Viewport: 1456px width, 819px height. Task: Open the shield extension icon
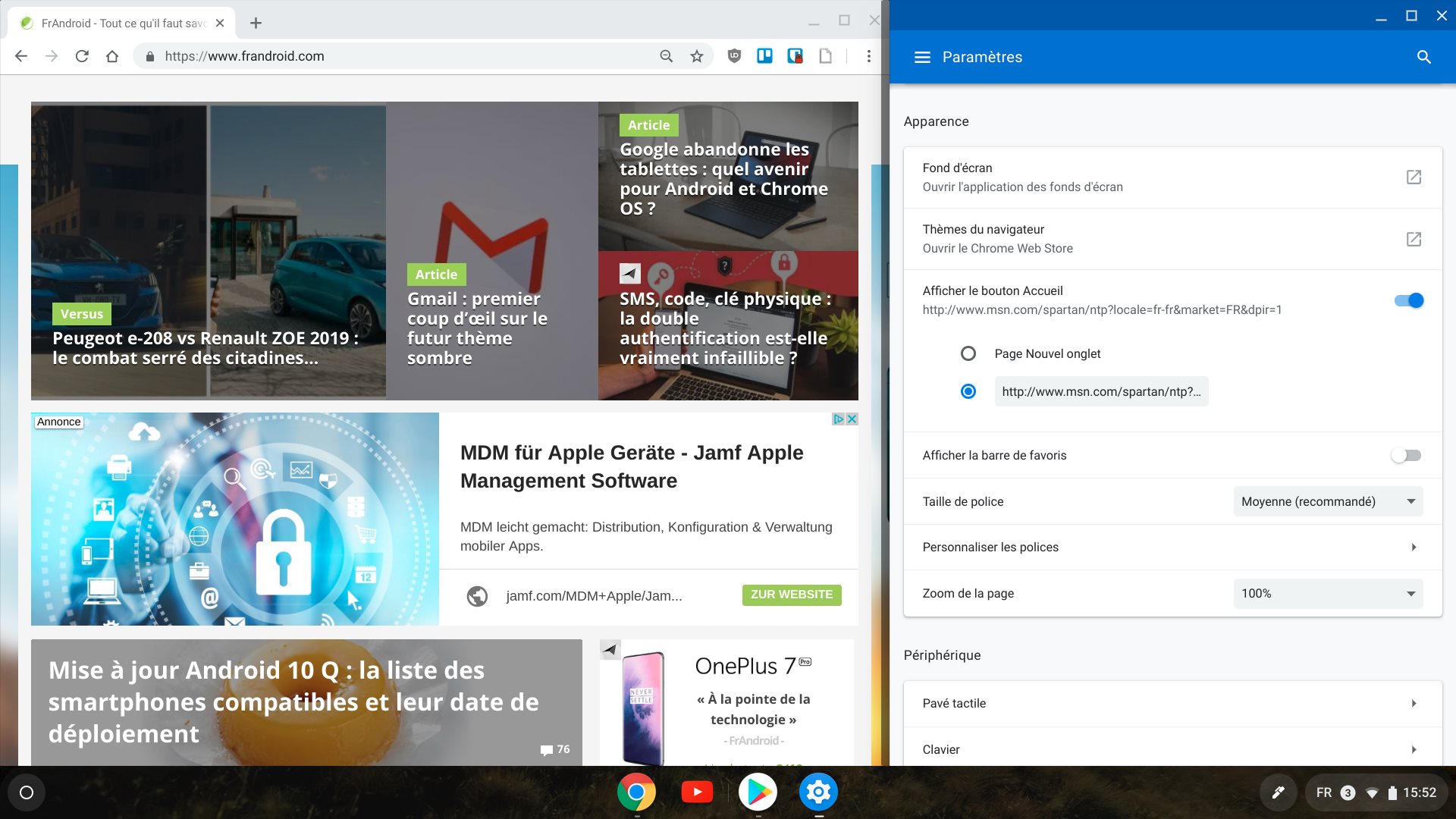734,55
